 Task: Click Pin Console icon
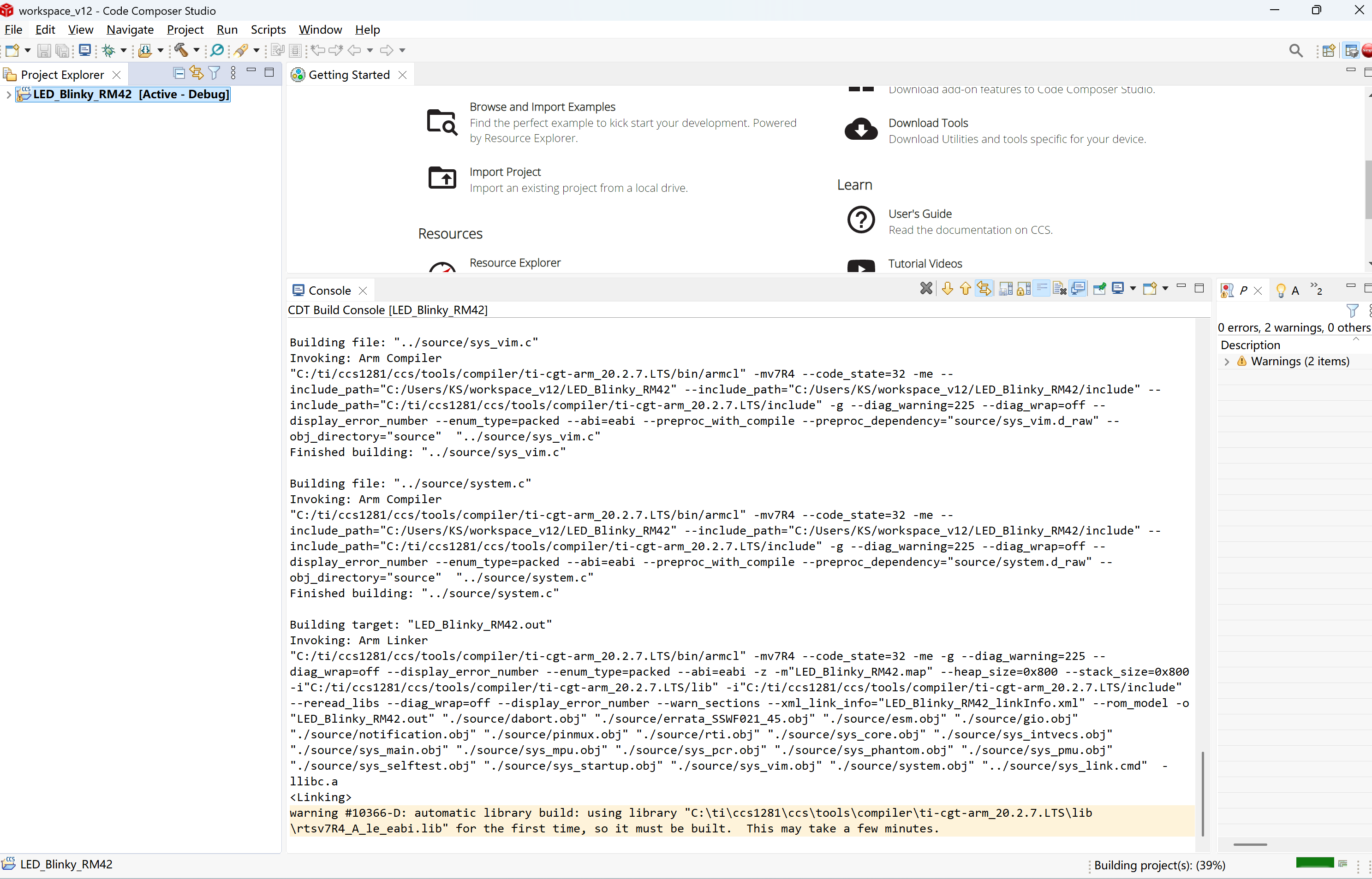click(x=1099, y=289)
